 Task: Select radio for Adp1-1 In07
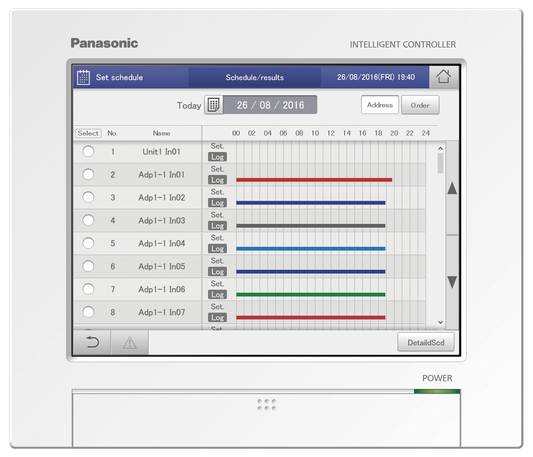(x=88, y=312)
